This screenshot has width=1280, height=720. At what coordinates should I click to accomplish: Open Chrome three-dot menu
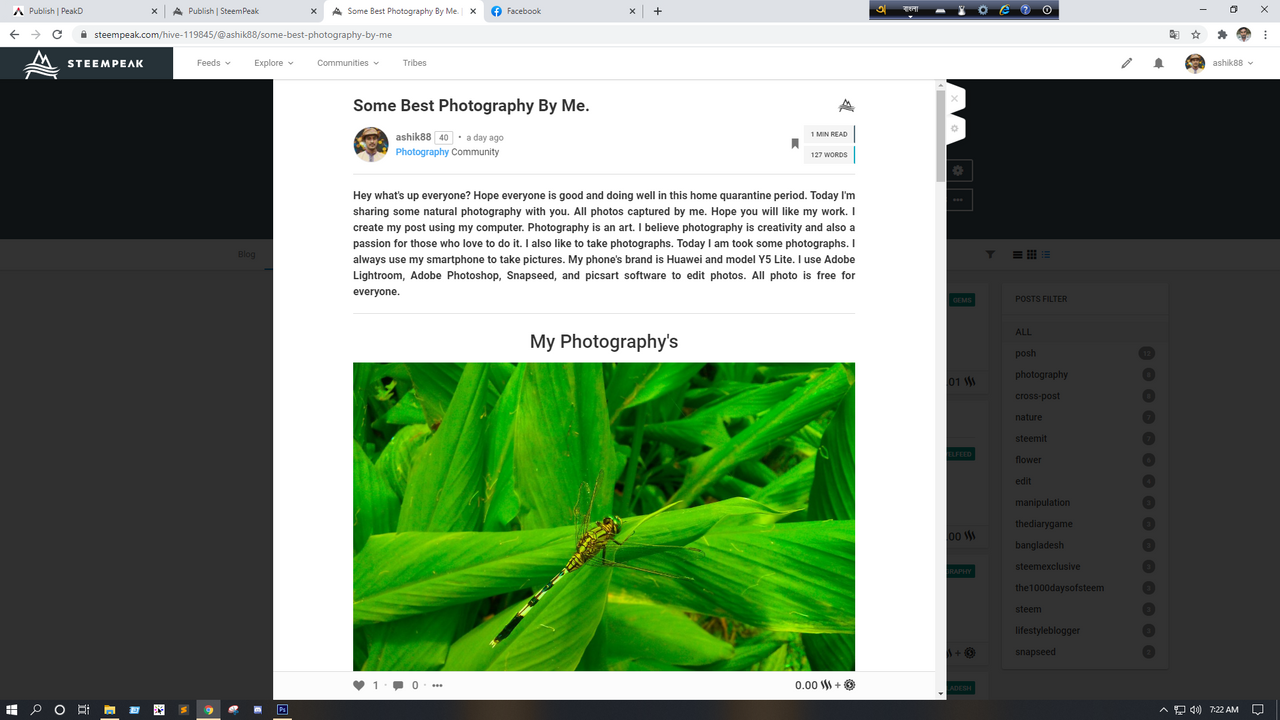tap(1265, 34)
